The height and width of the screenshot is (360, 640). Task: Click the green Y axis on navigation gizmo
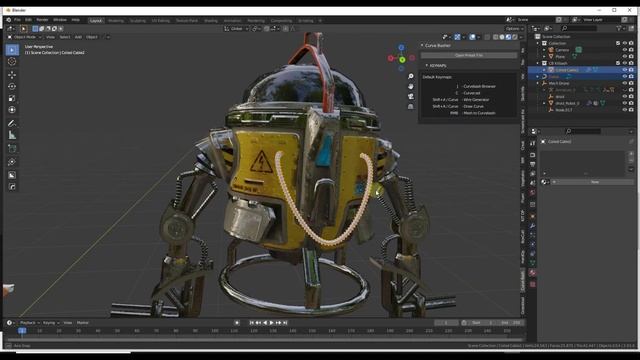point(402,60)
